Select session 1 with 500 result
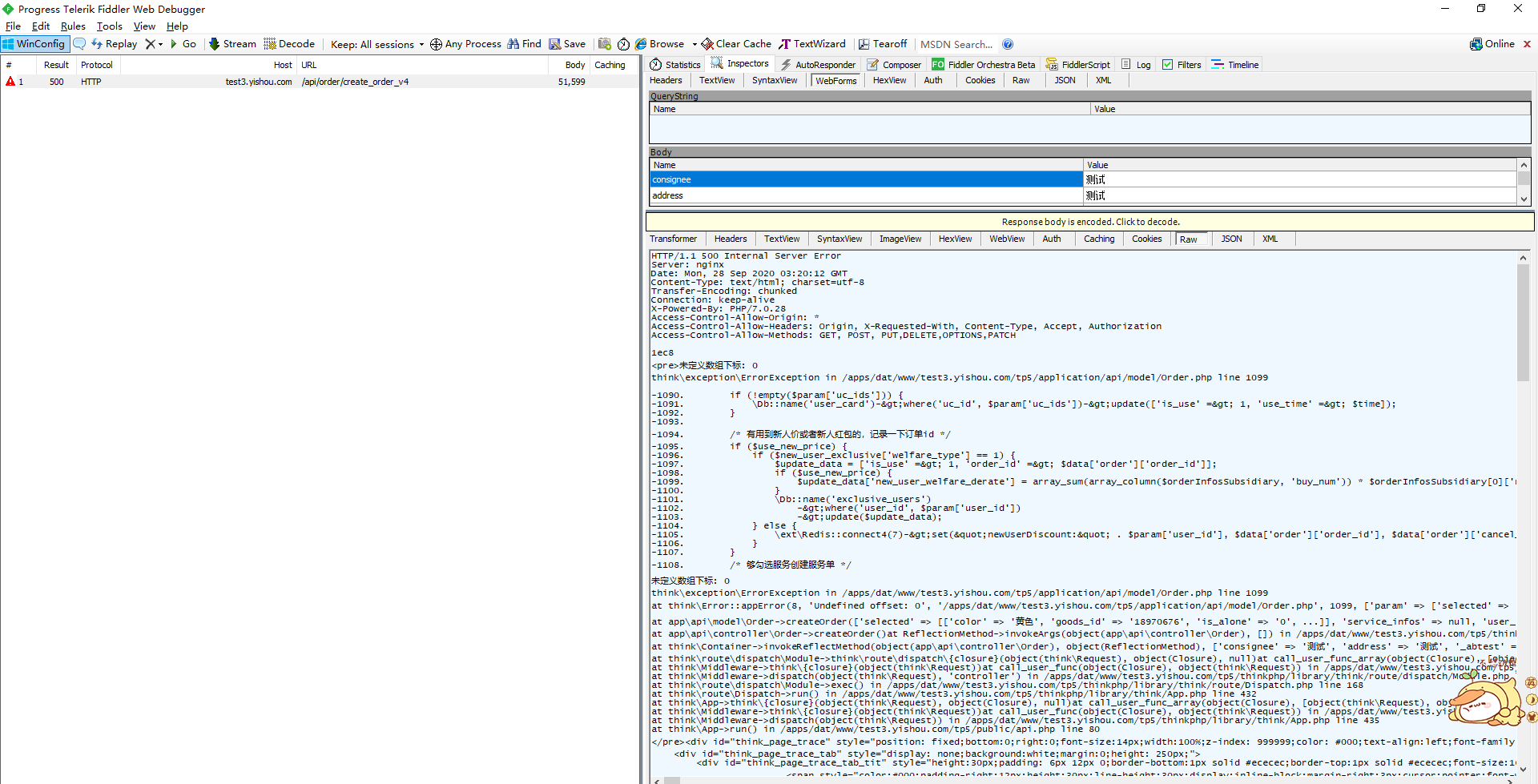Screen dimensions: 1538x784 click(320, 82)
